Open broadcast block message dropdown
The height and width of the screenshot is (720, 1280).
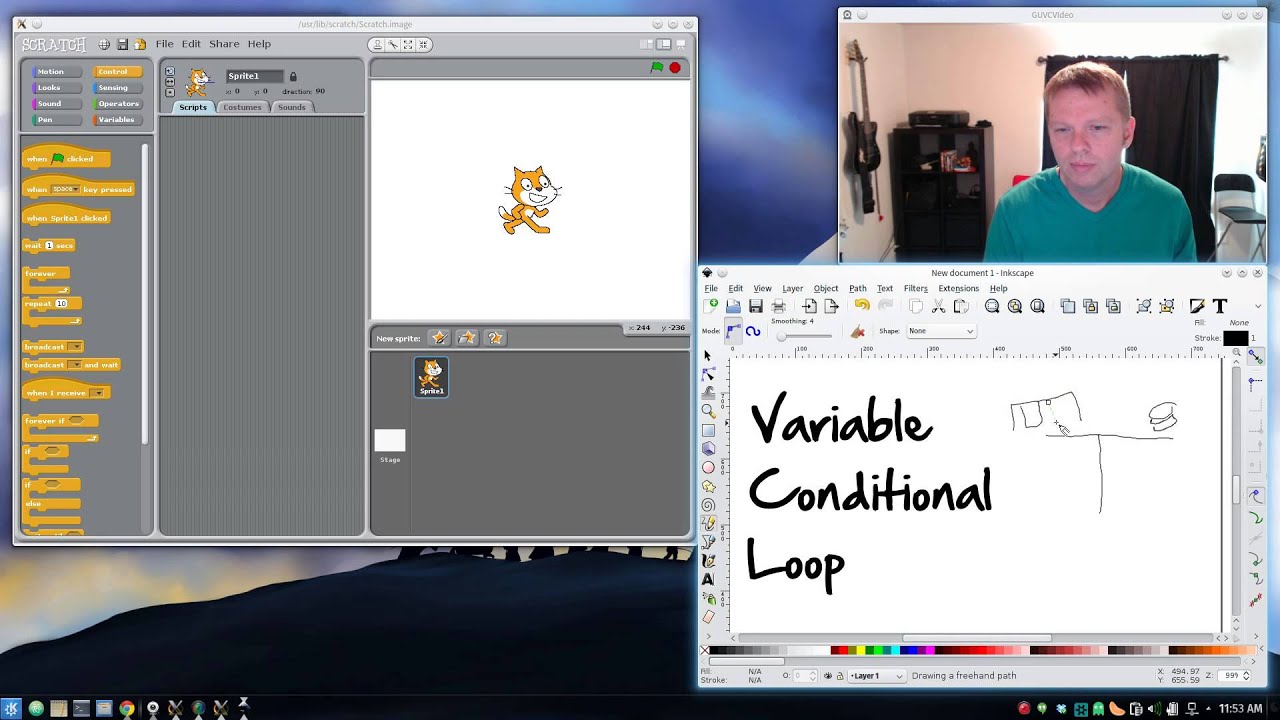tap(74, 347)
